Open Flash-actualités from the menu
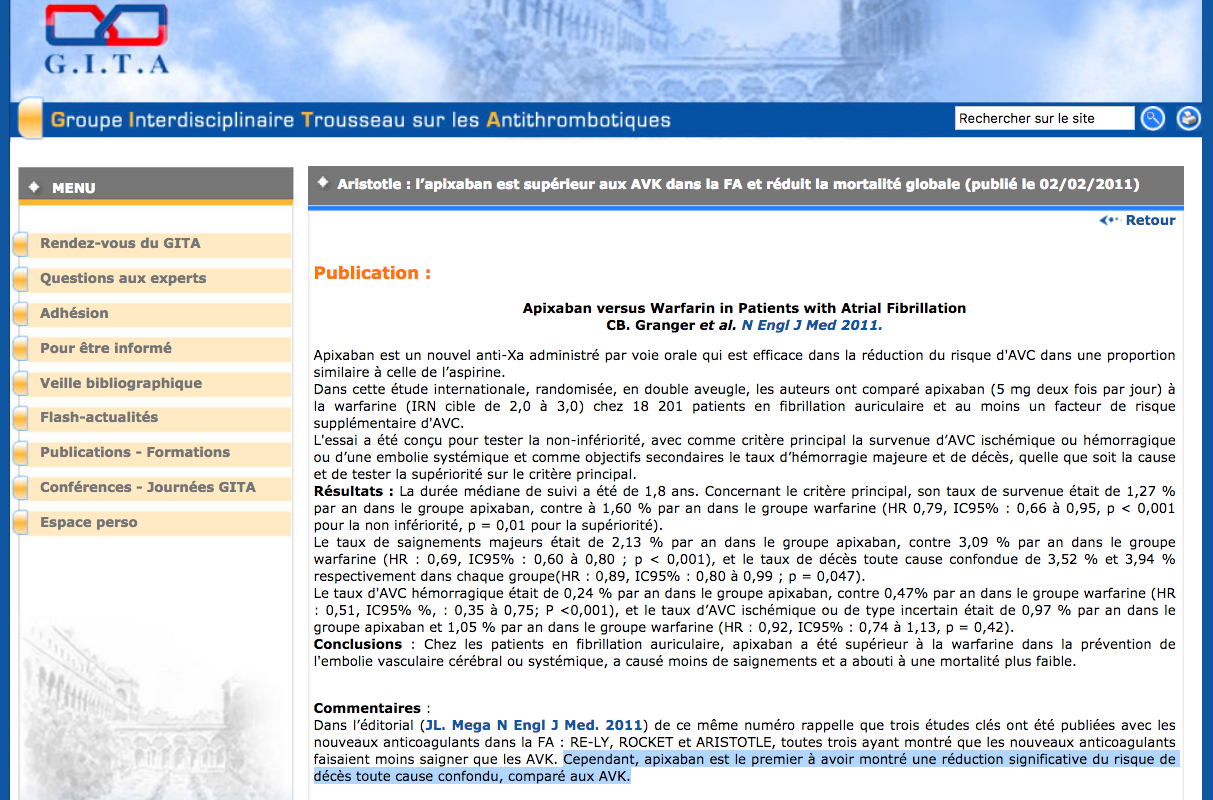The height and width of the screenshot is (800, 1213). pyautogui.click(x=99, y=417)
